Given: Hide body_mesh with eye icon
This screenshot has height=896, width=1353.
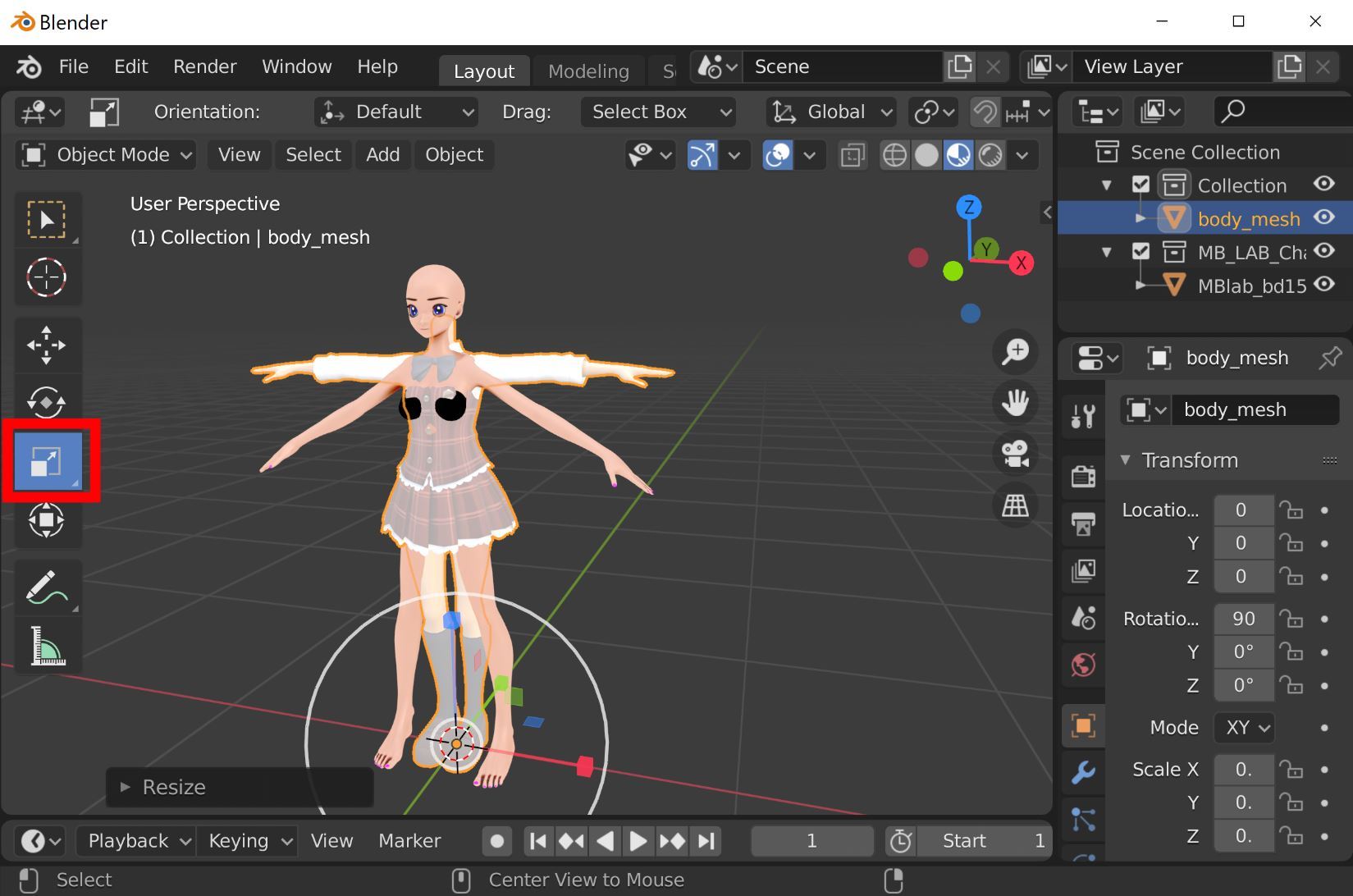Looking at the screenshot, I should (1323, 217).
